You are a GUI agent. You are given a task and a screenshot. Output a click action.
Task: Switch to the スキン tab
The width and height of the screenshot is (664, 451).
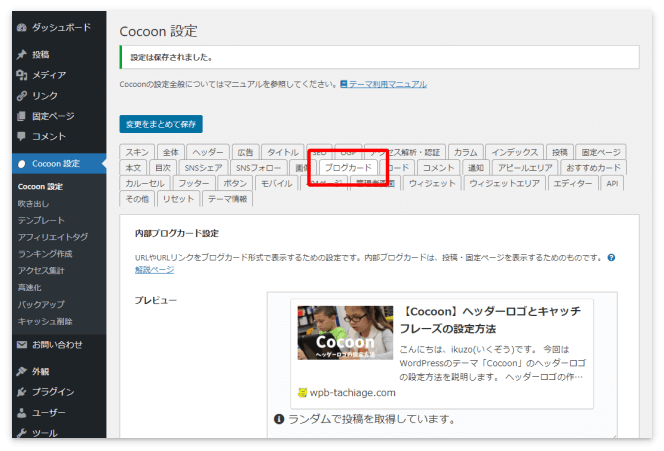137,152
